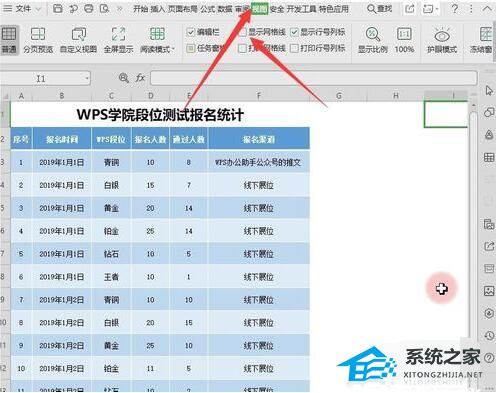Click the 查找 search button
The image size is (498, 393).
pyautogui.click(x=379, y=9)
